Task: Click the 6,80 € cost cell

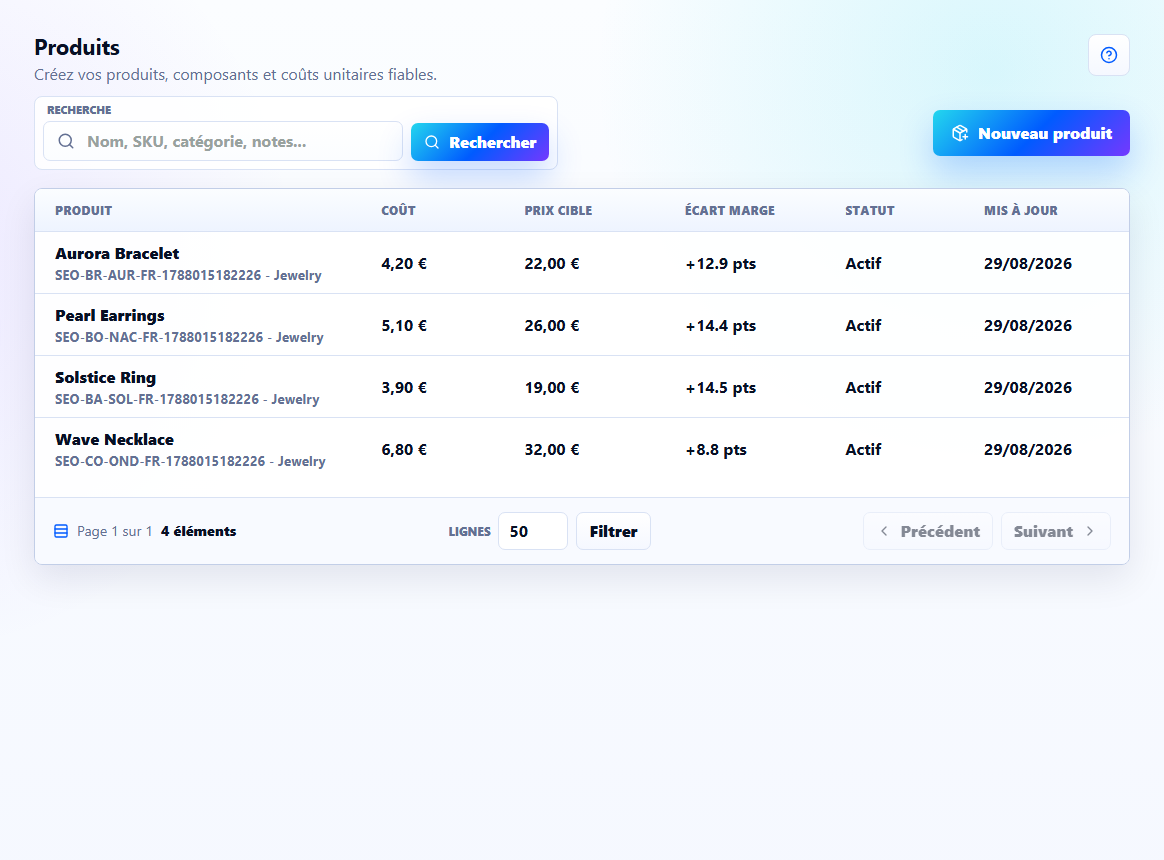Action: [404, 450]
